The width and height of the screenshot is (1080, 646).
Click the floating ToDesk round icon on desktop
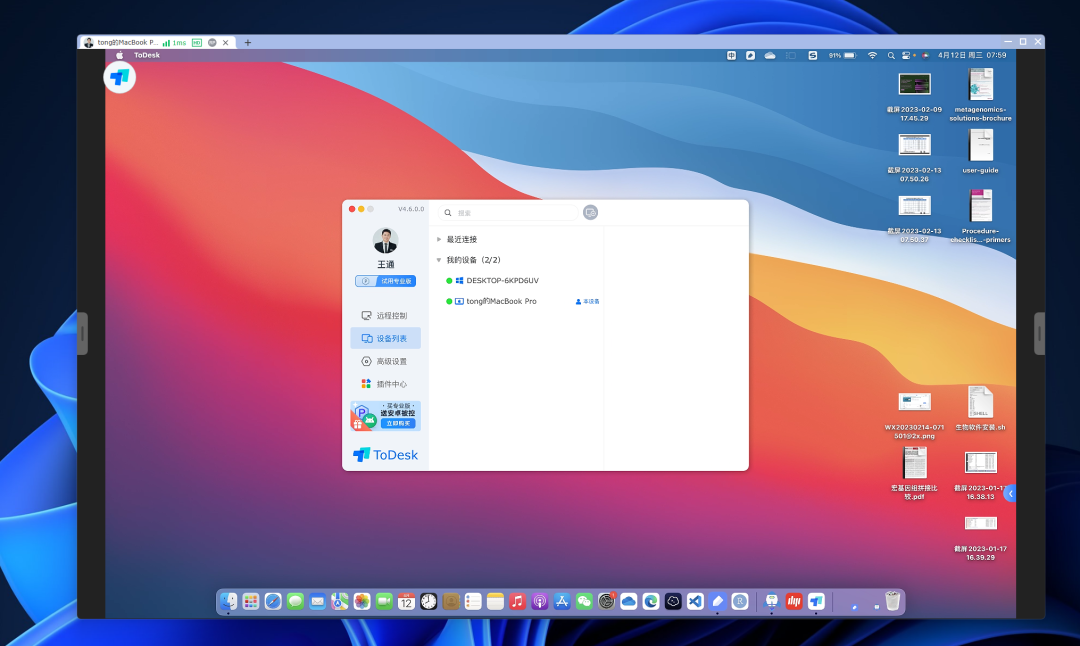(120, 77)
